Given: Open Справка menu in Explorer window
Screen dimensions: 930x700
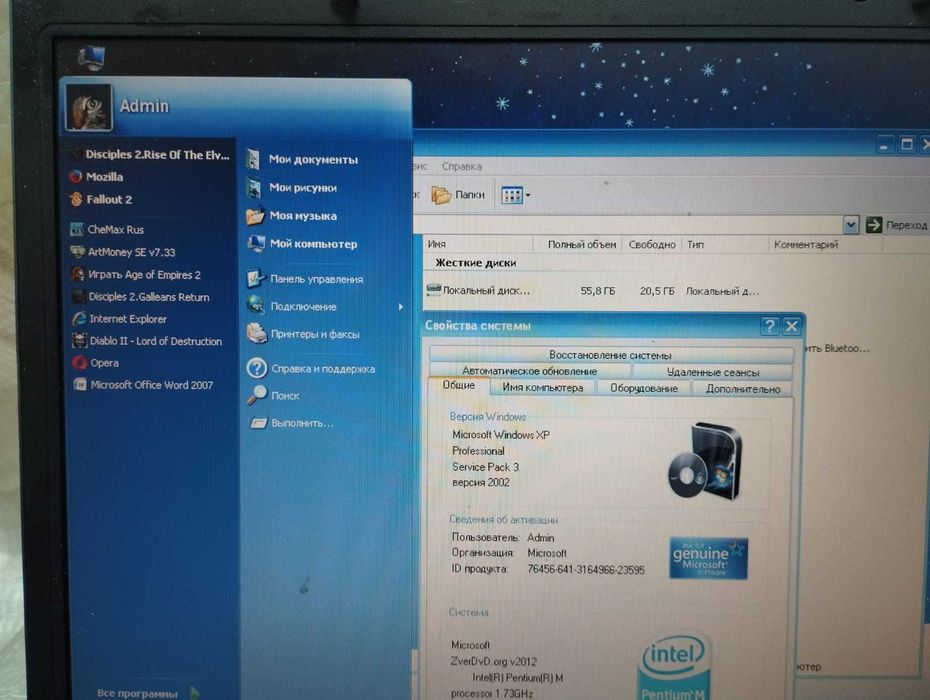Looking at the screenshot, I should (461, 167).
